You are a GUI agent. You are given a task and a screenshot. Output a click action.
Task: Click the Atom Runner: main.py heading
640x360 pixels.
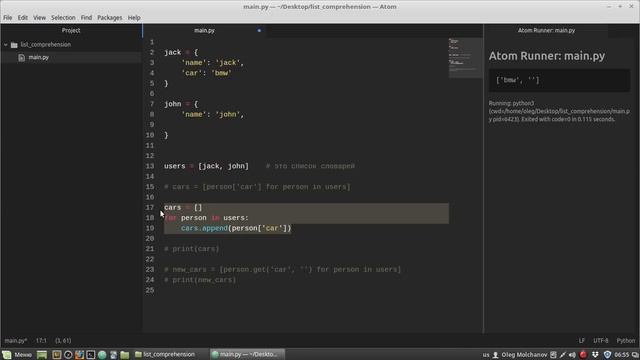(547, 56)
